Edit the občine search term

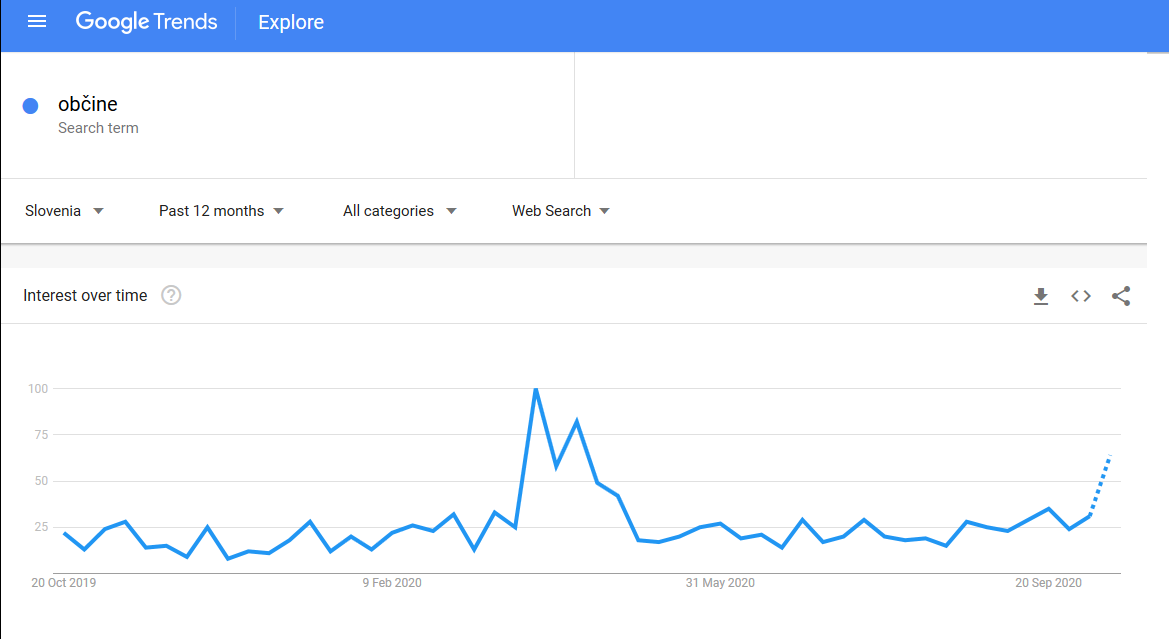(x=88, y=104)
